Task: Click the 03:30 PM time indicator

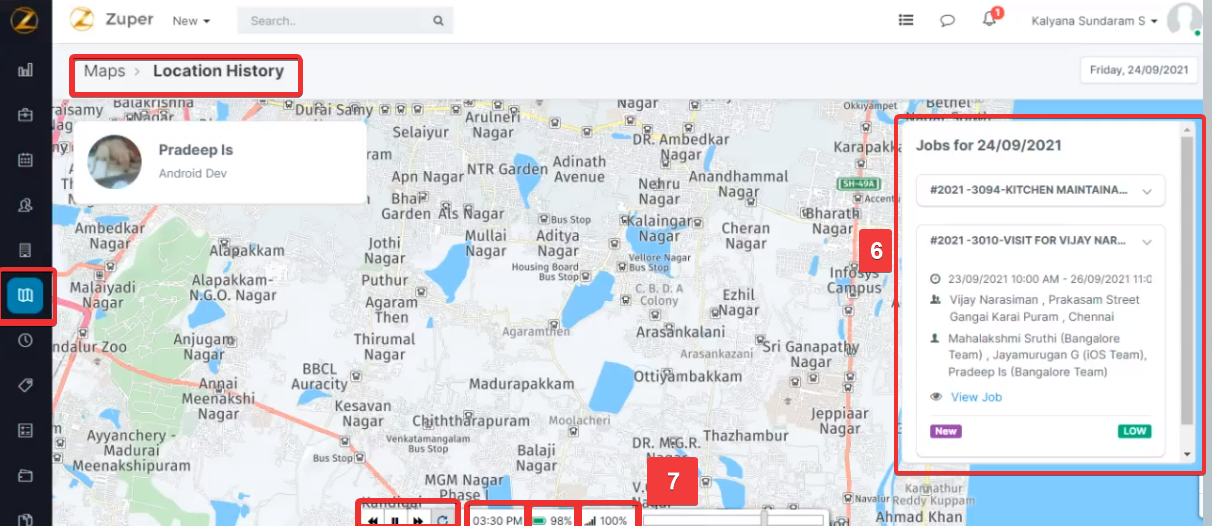Action: point(497,521)
